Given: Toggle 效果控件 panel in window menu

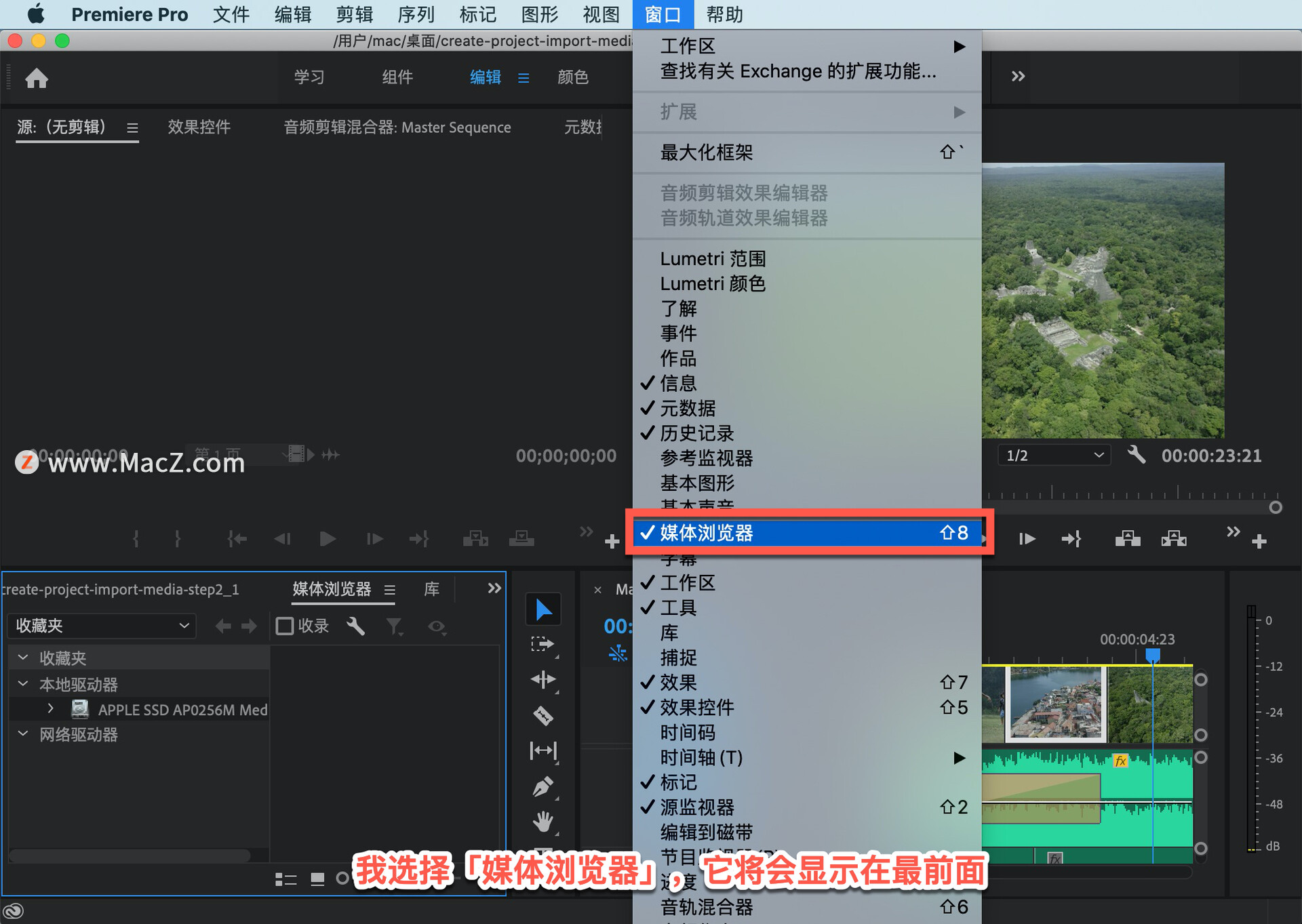Looking at the screenshot, I should tap(807, 707).
